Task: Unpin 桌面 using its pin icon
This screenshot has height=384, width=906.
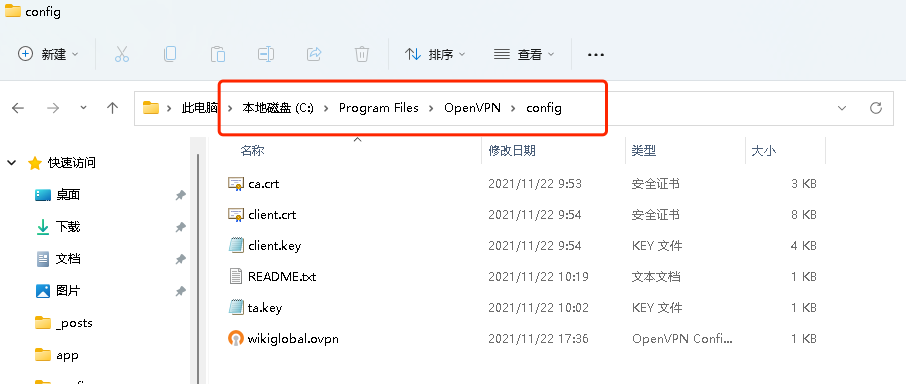Action: tap(180, 196)
